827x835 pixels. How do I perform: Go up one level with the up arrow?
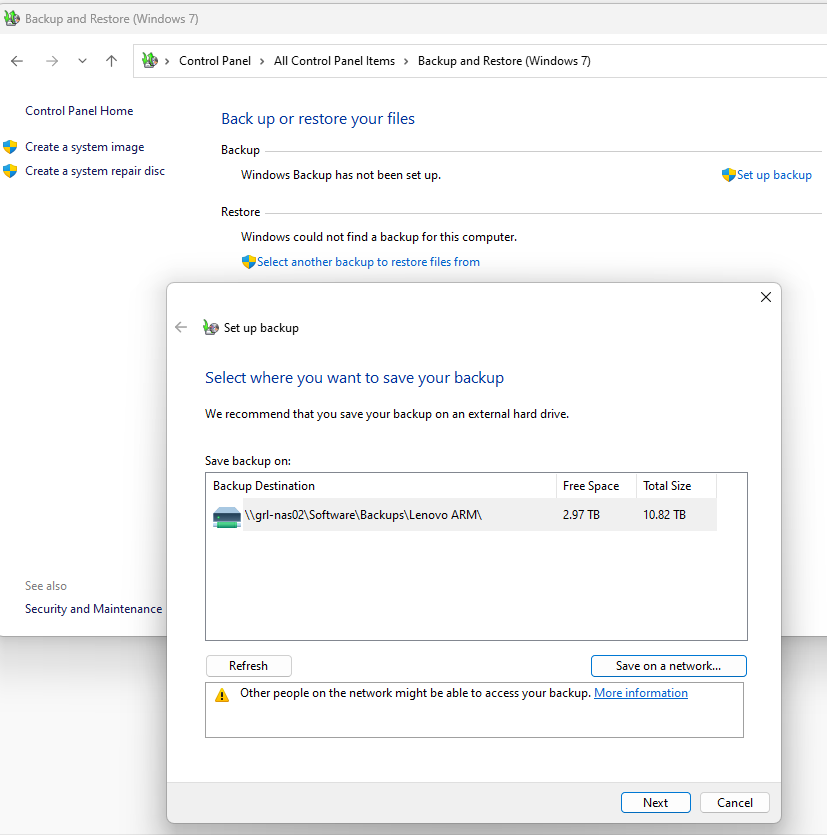[x=111, y=61]
